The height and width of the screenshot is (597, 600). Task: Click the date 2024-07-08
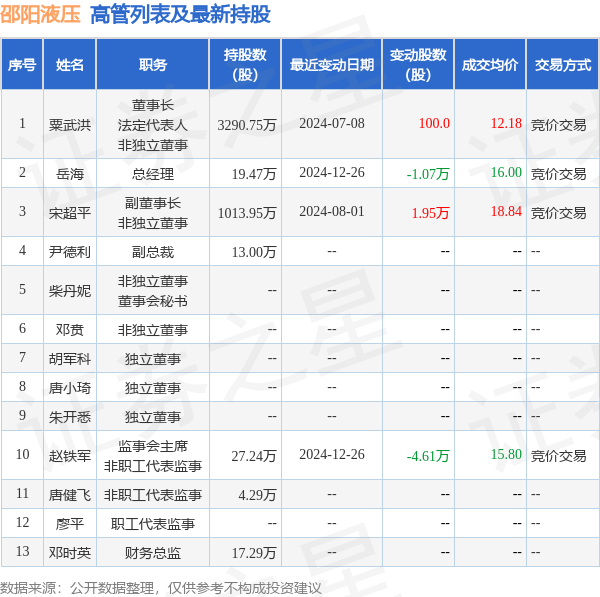tap(332, 124)
